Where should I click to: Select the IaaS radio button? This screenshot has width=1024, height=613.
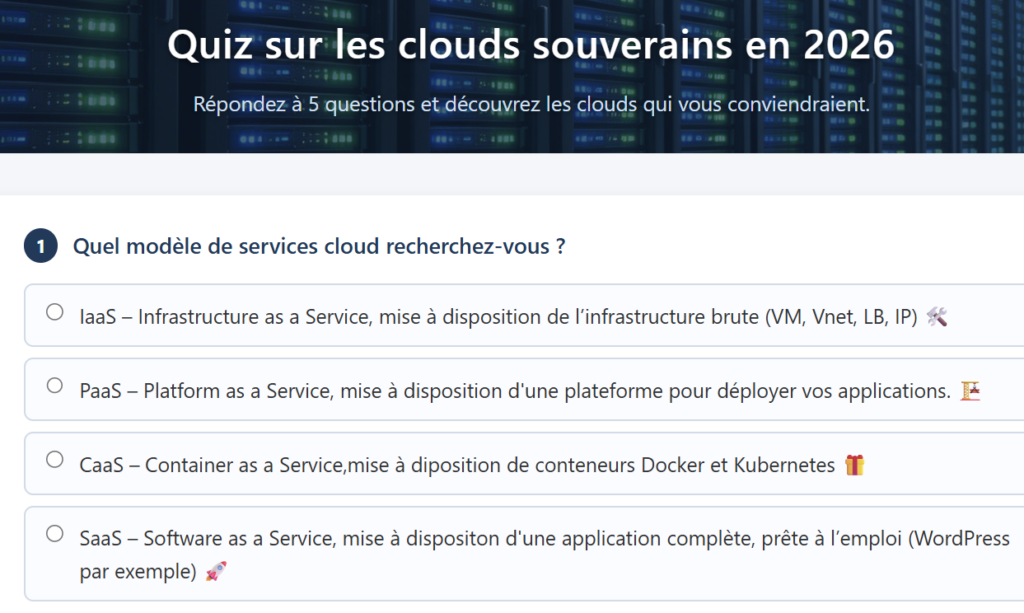(55, 312)
